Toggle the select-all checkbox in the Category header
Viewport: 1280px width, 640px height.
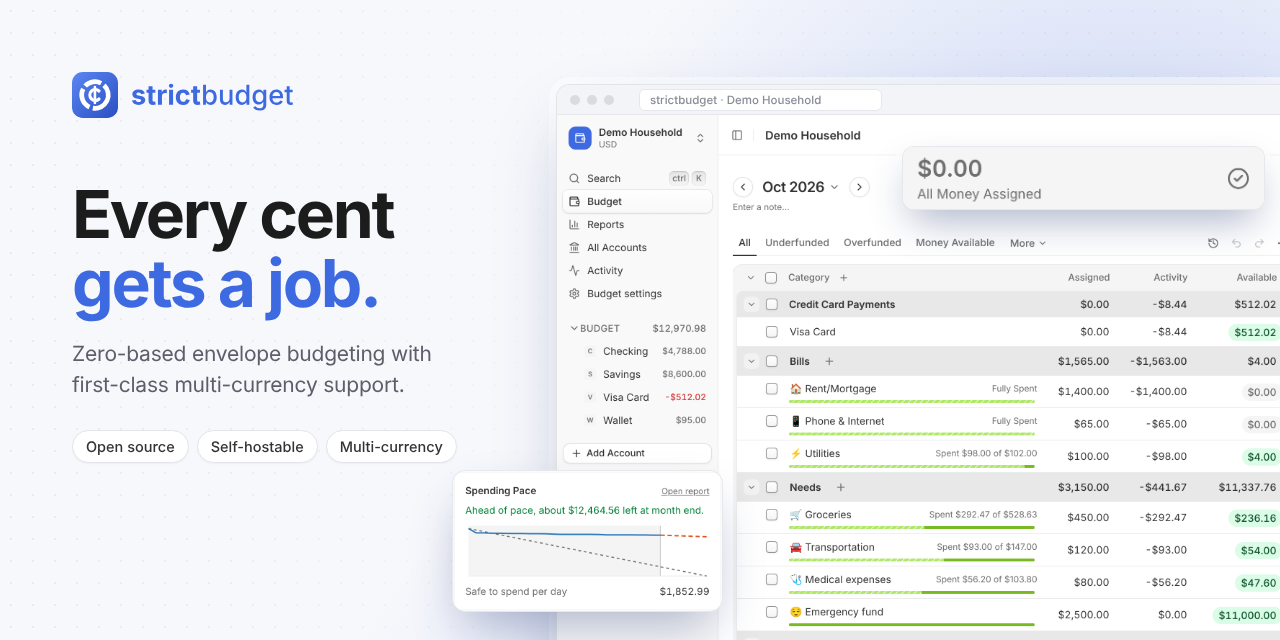771,278
